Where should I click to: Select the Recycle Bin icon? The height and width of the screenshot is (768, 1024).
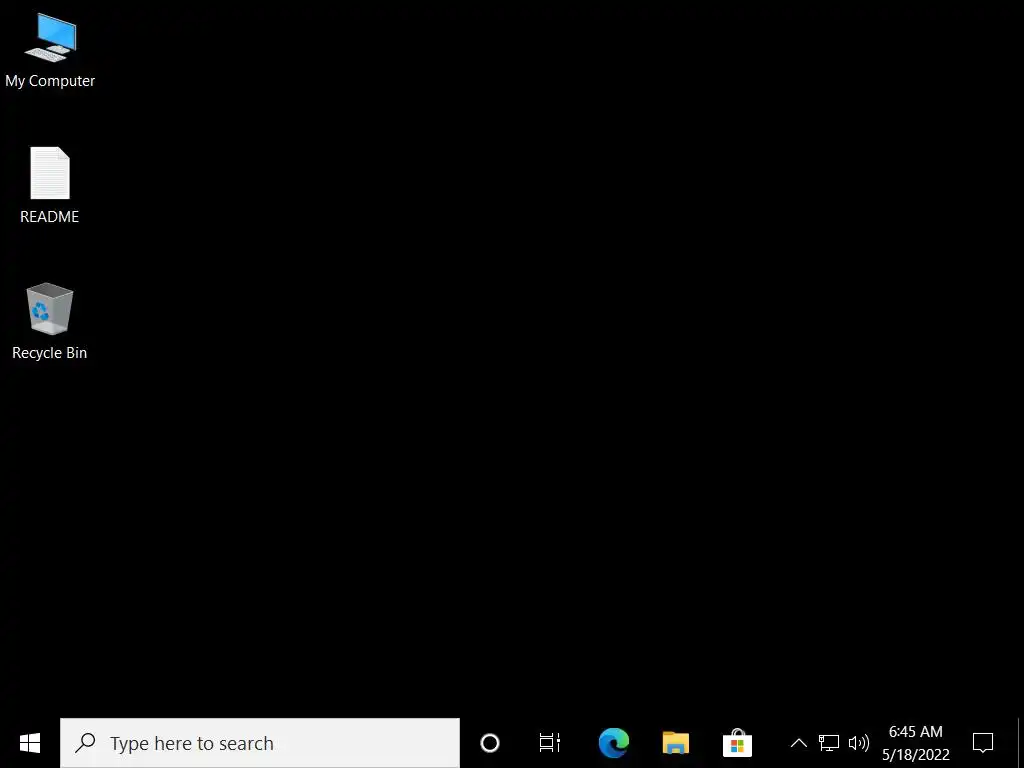click(x=50, y=308)
